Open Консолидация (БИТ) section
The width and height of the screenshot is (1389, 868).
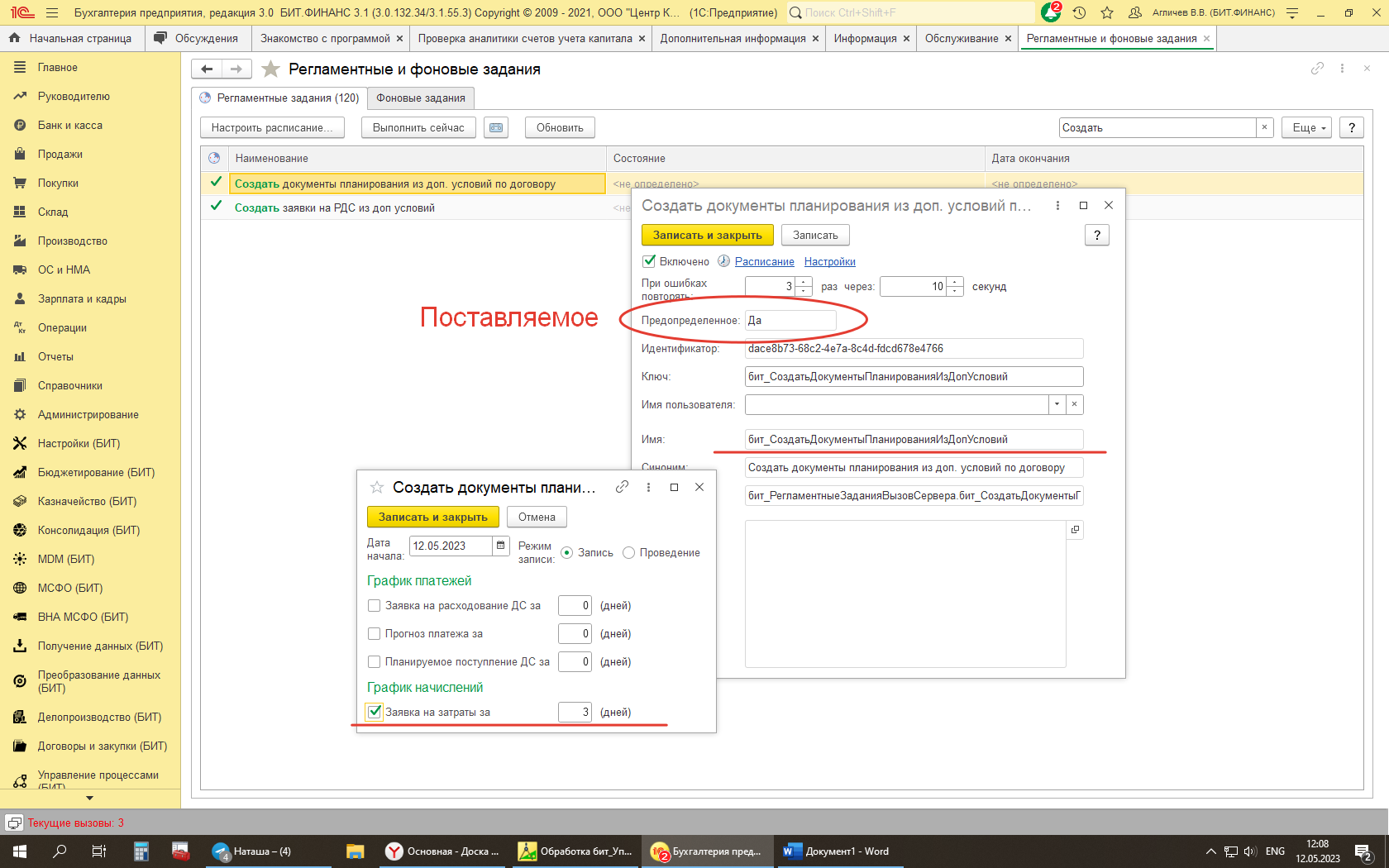click(x=89, y=530)
